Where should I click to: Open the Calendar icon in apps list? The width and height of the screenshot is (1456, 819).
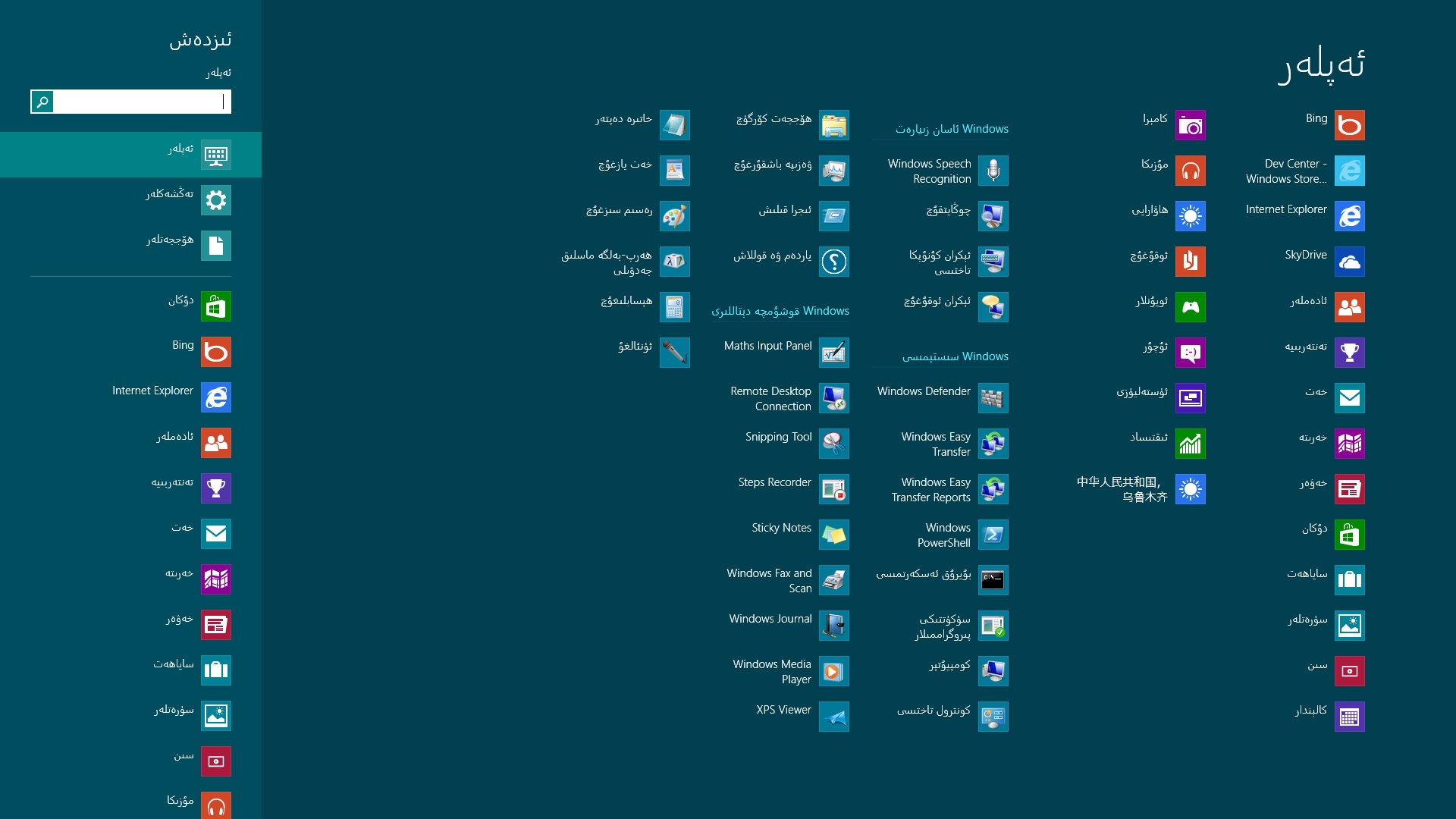coord(1350,717)
